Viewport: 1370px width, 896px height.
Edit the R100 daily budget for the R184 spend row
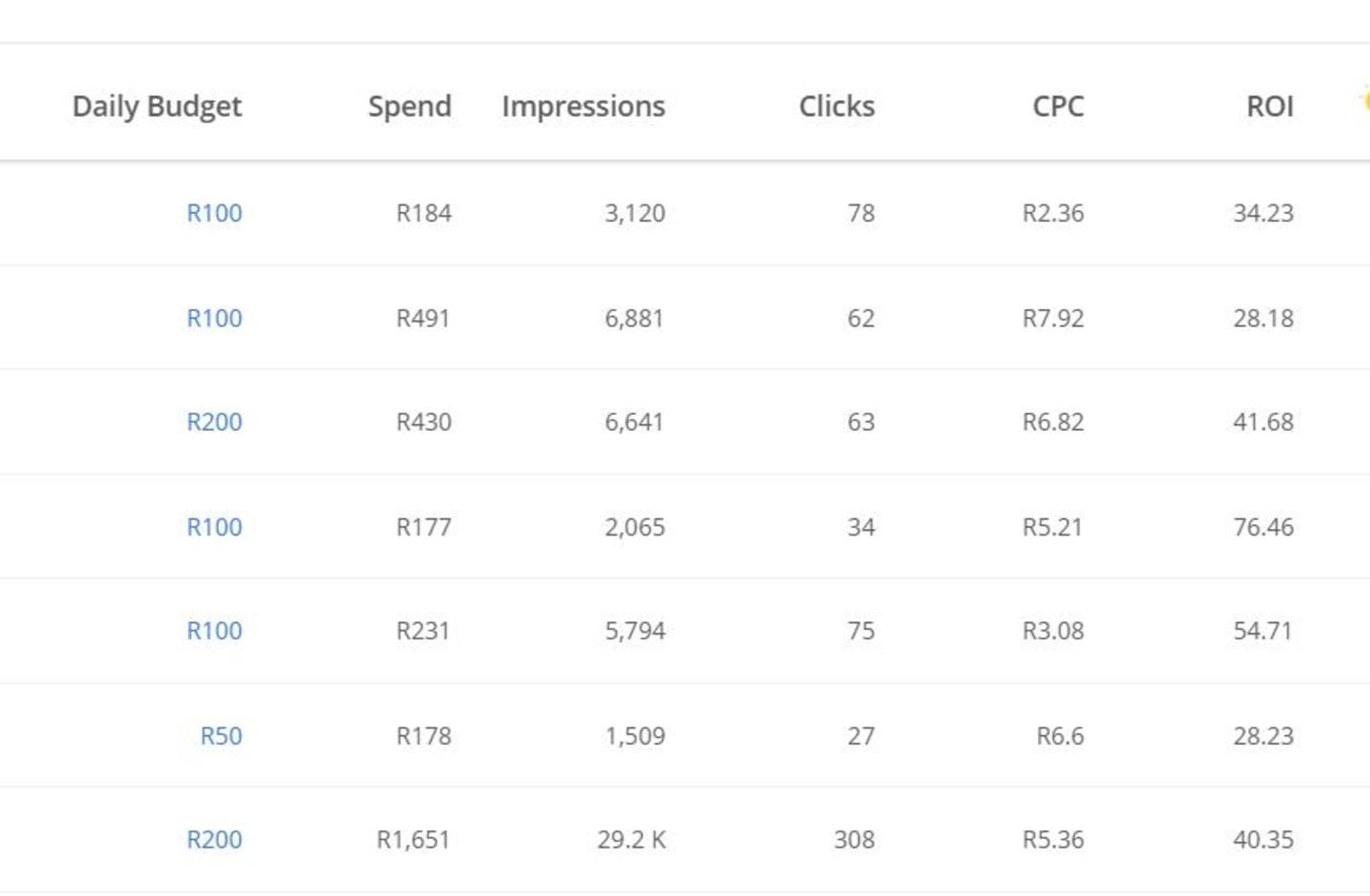[x=214, y=213]
